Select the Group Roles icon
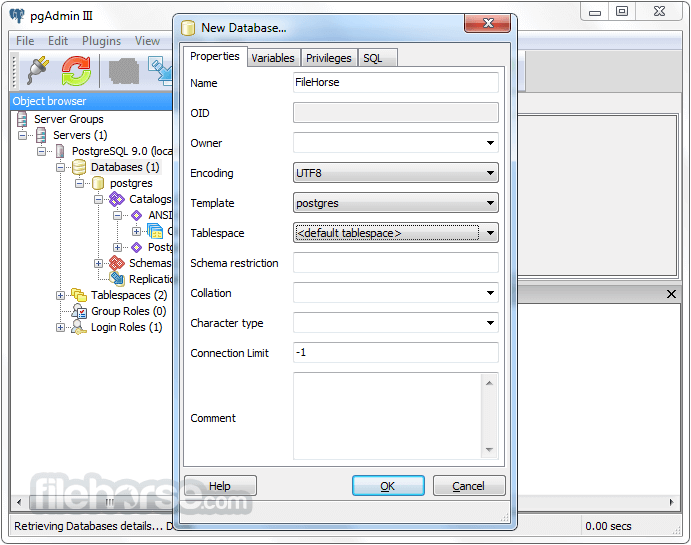 pos(79,311)
